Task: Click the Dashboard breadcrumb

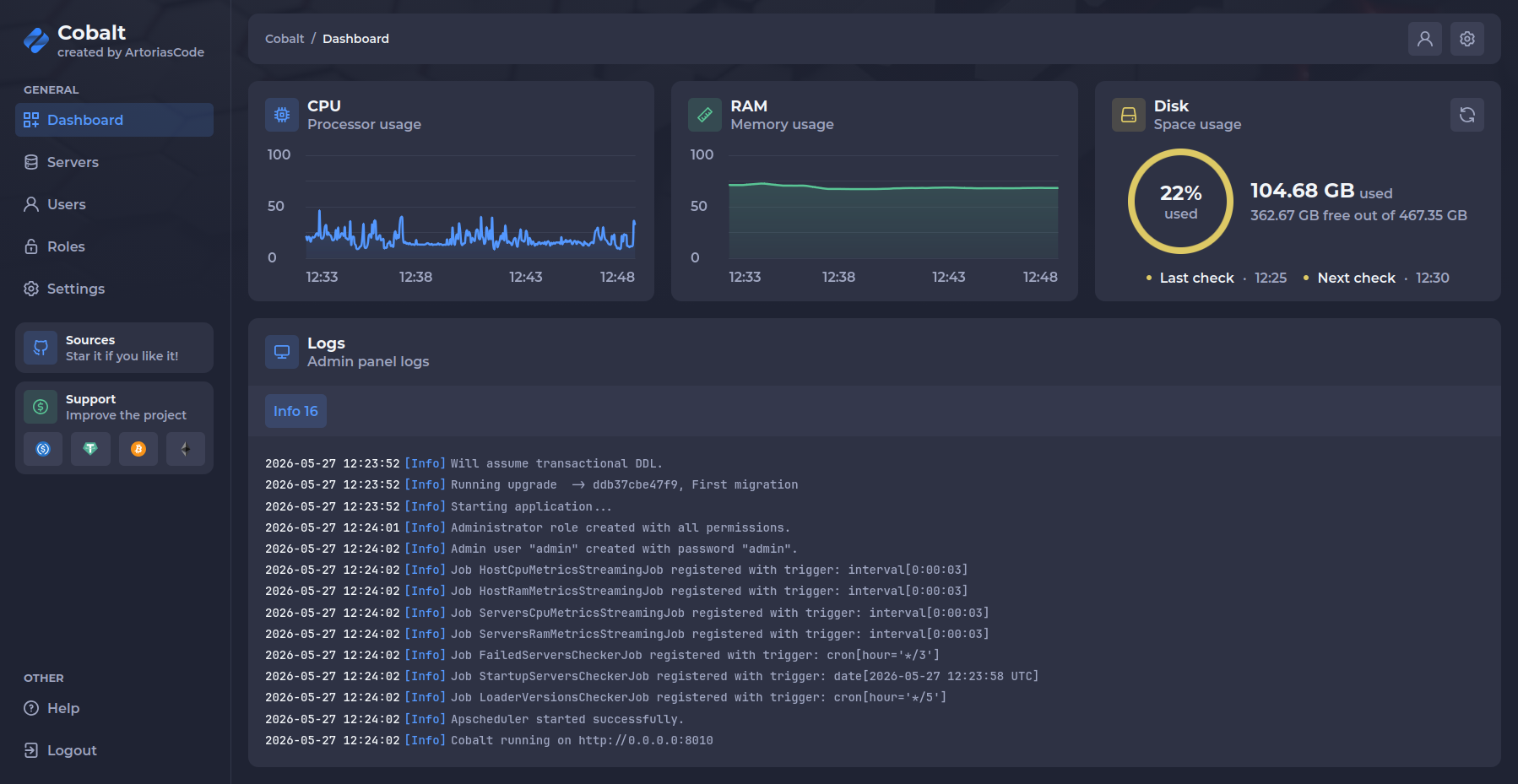Action: [x=355, y=39]
